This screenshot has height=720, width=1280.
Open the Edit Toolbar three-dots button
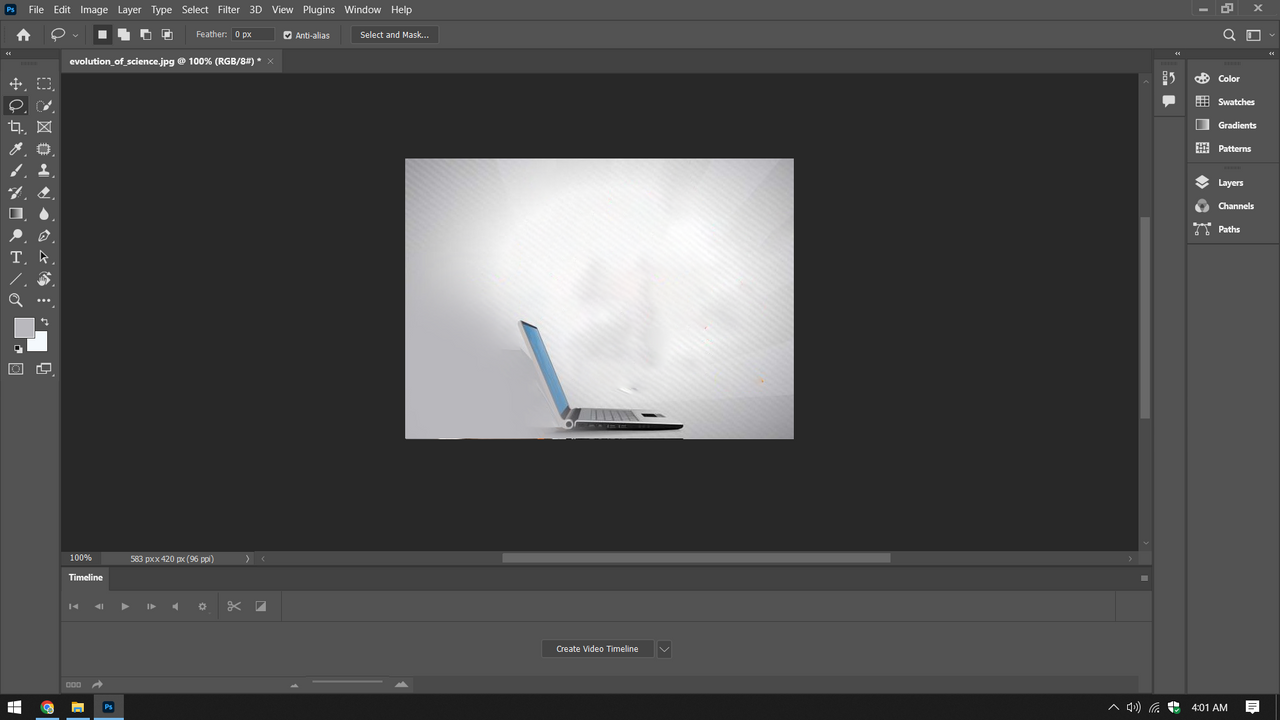tap(44, 300)
